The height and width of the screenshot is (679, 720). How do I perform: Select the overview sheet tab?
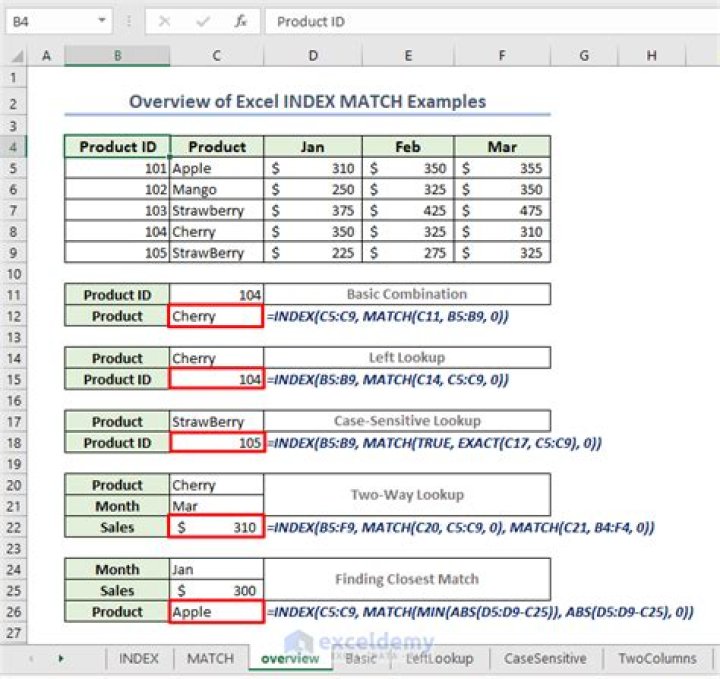(290, 658)
